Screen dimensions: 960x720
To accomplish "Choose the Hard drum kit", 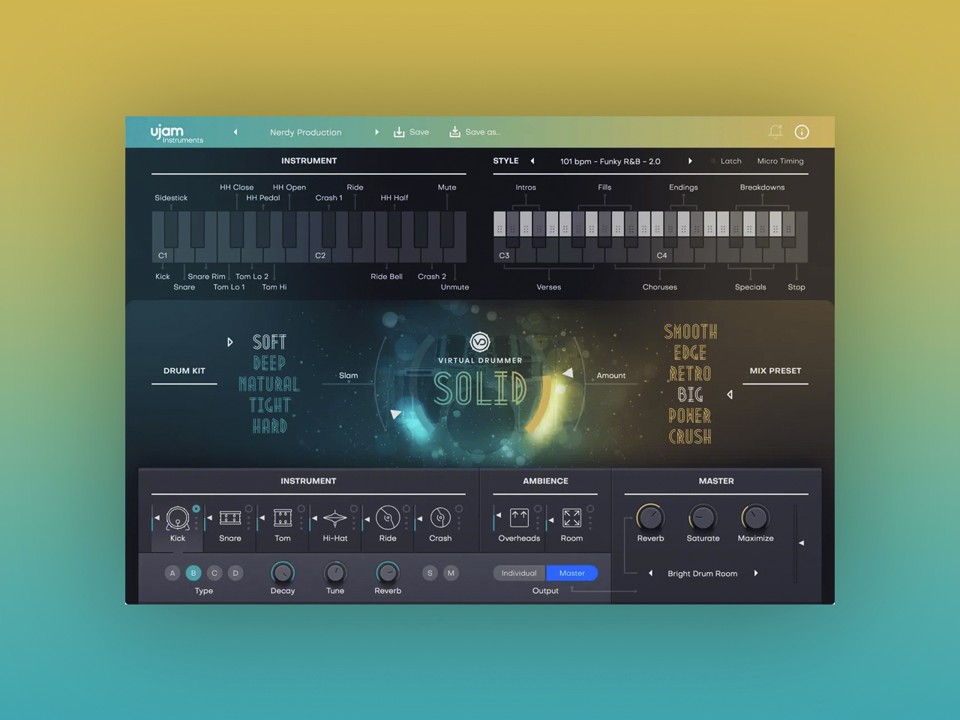I will pos(269,426).
